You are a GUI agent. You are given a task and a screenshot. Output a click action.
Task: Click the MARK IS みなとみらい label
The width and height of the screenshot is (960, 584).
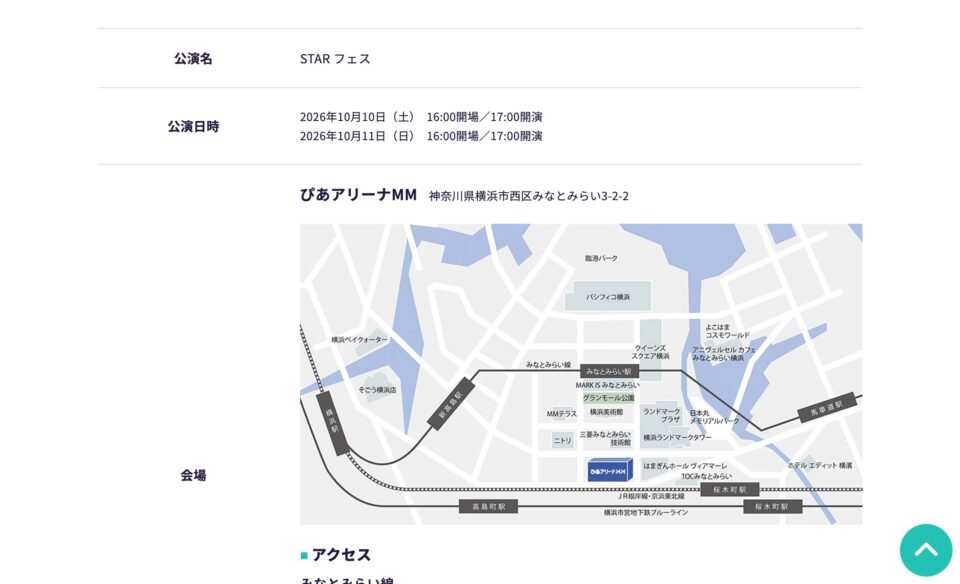coord(607,385)
